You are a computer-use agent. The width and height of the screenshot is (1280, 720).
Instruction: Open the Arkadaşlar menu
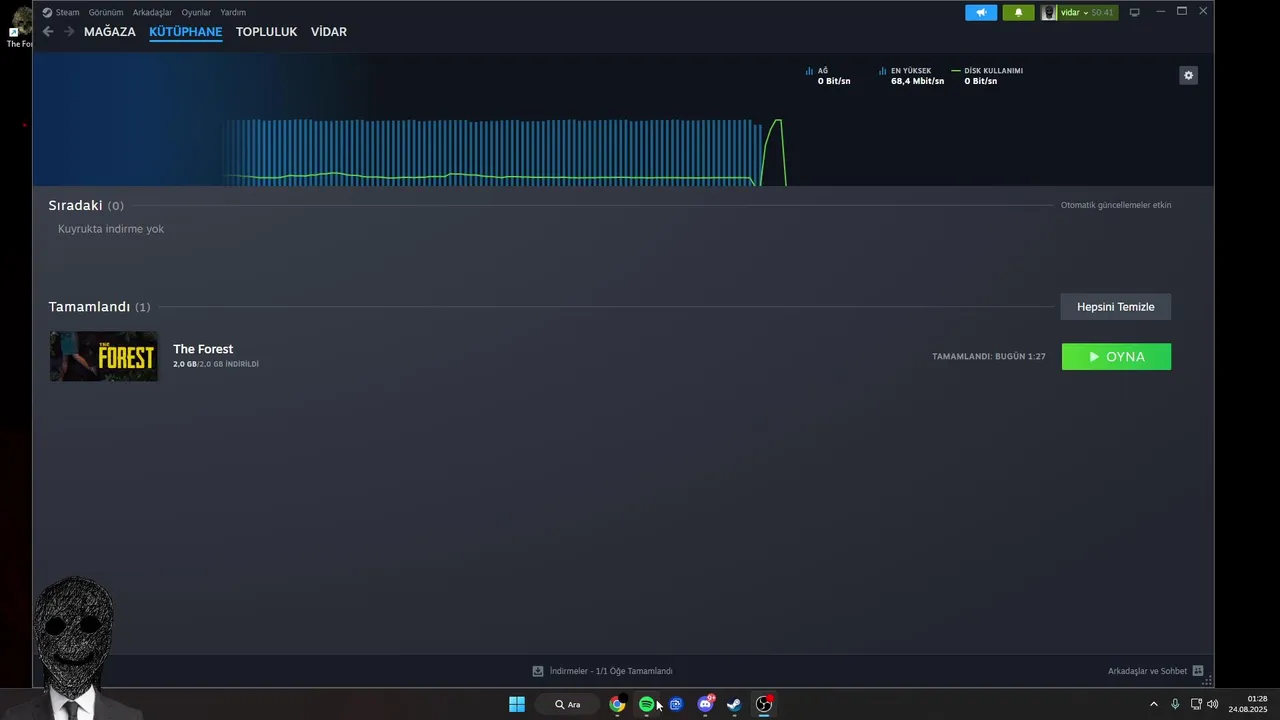coord(152,12)
